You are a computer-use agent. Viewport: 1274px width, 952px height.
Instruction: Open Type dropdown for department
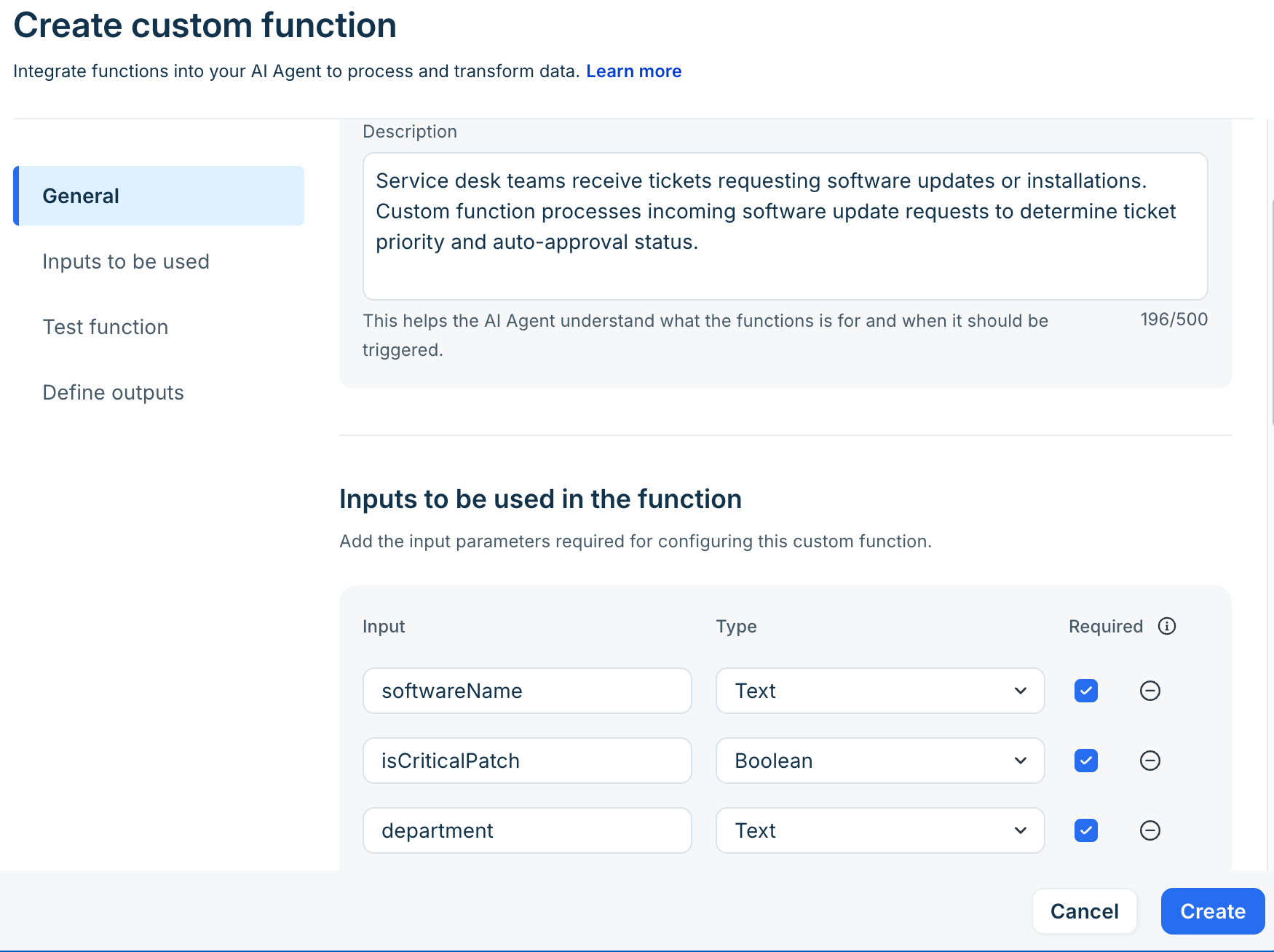[x=880, y=830]
